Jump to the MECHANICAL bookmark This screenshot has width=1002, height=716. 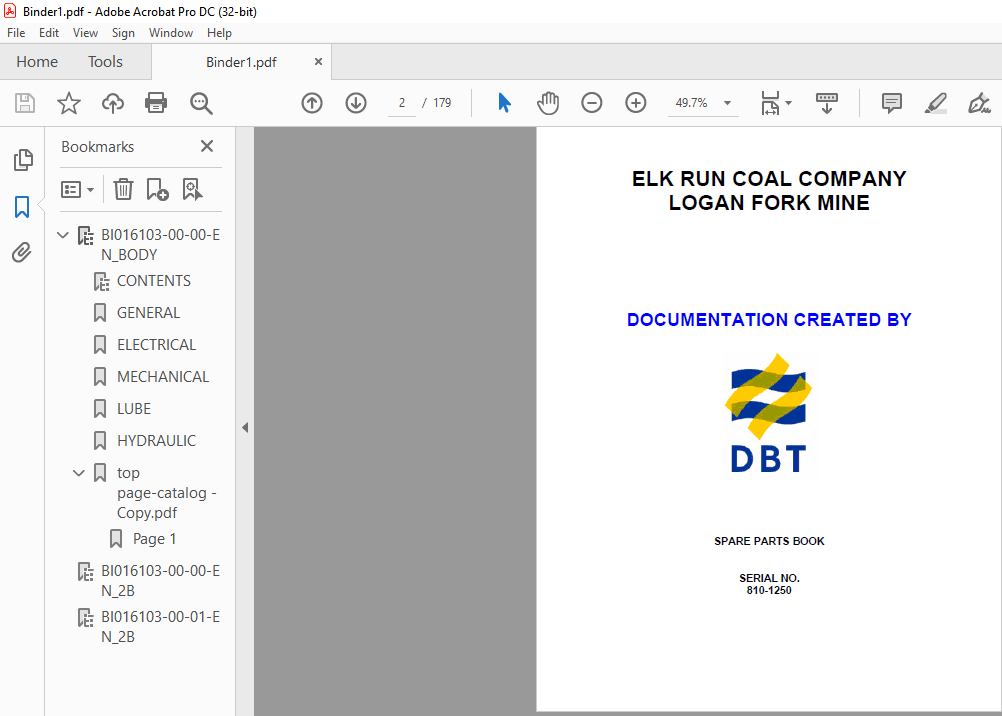click(x=163, y=377)
